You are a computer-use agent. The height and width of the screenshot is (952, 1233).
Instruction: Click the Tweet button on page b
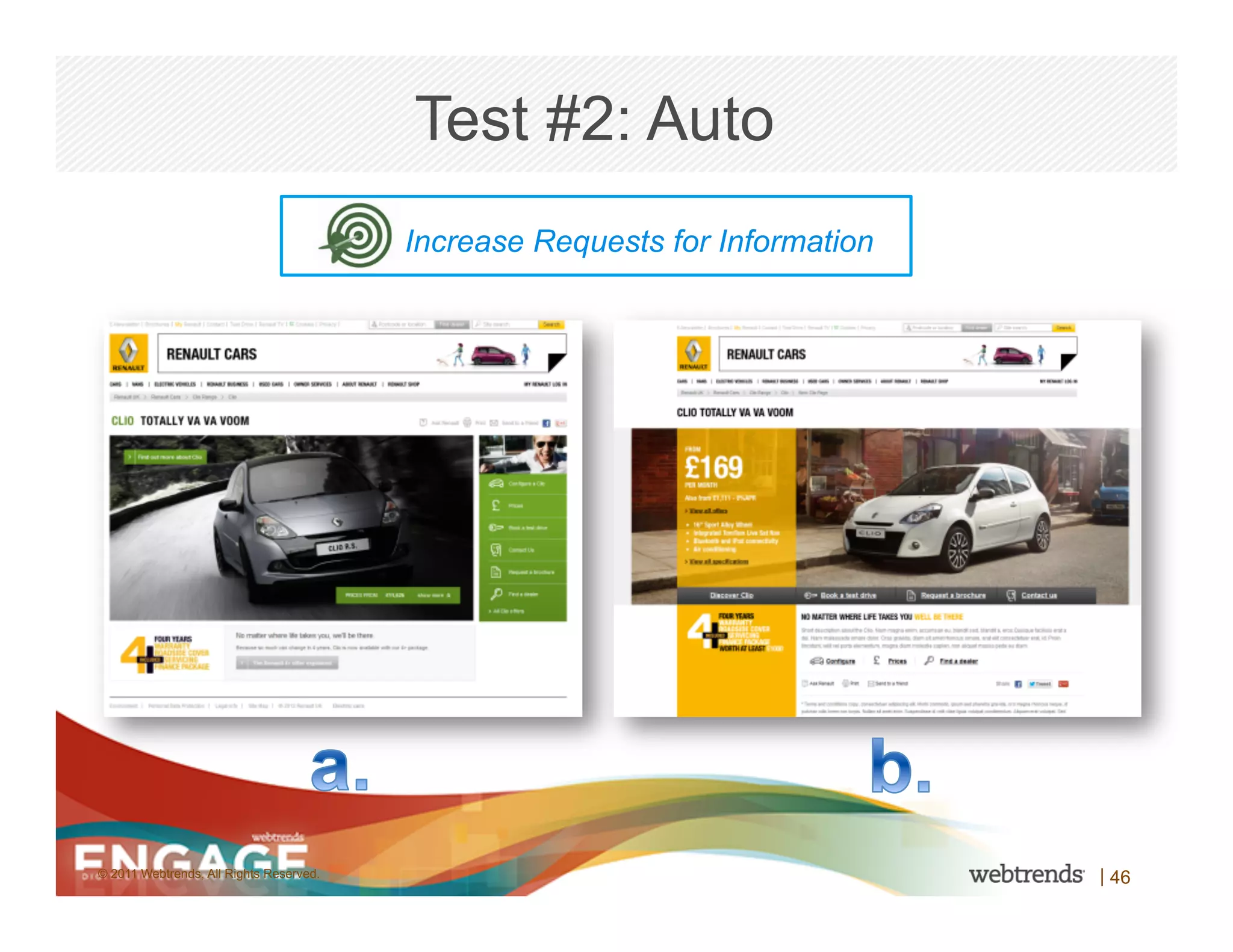pyautogui.click(x=1040, y=684)
